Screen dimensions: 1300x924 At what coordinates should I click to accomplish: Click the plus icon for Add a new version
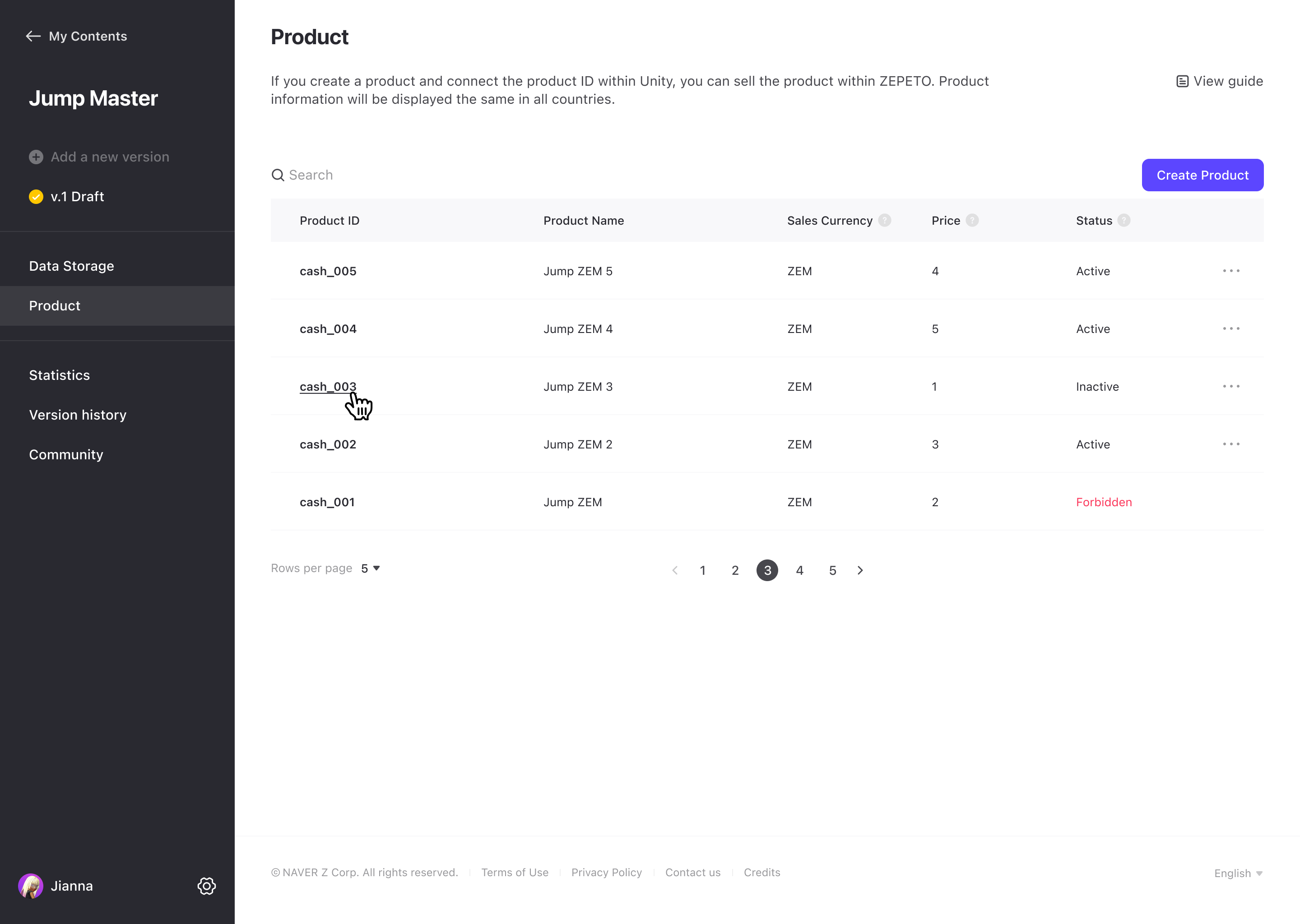(36, 157)
